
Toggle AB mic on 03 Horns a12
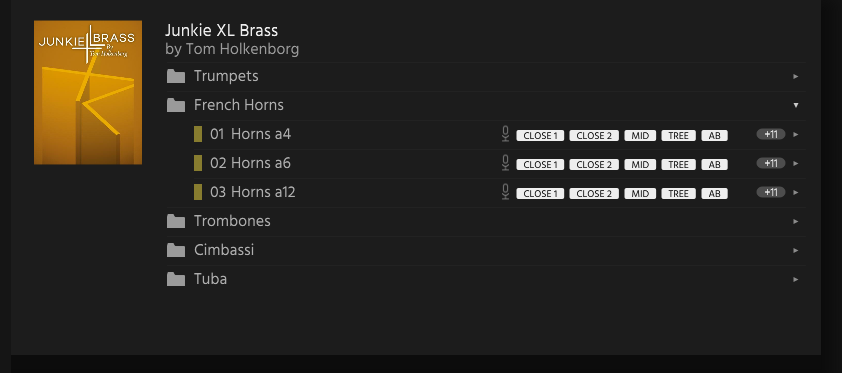(714, 194)
